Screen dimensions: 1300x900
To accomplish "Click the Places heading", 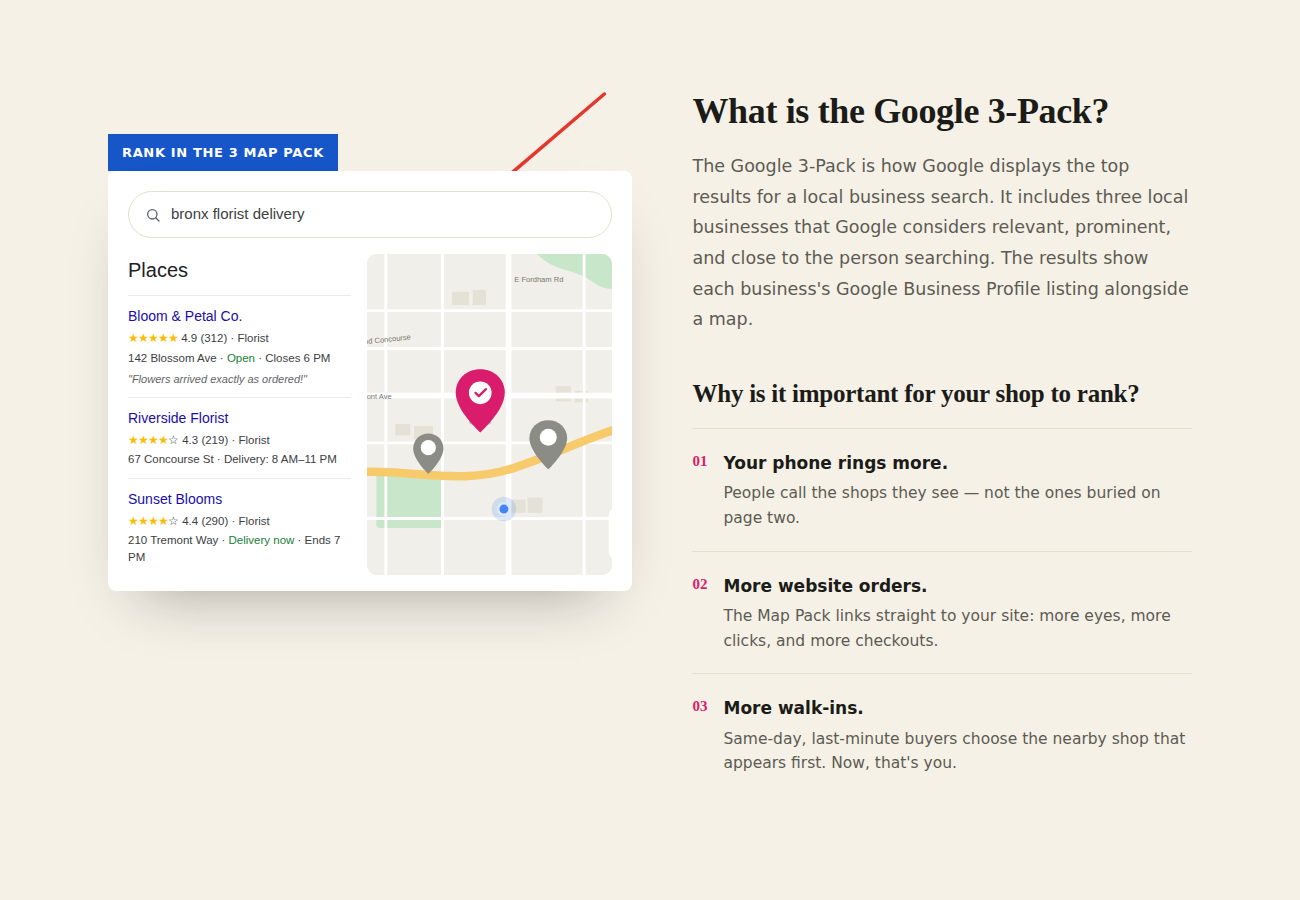I will click(158, 270).
